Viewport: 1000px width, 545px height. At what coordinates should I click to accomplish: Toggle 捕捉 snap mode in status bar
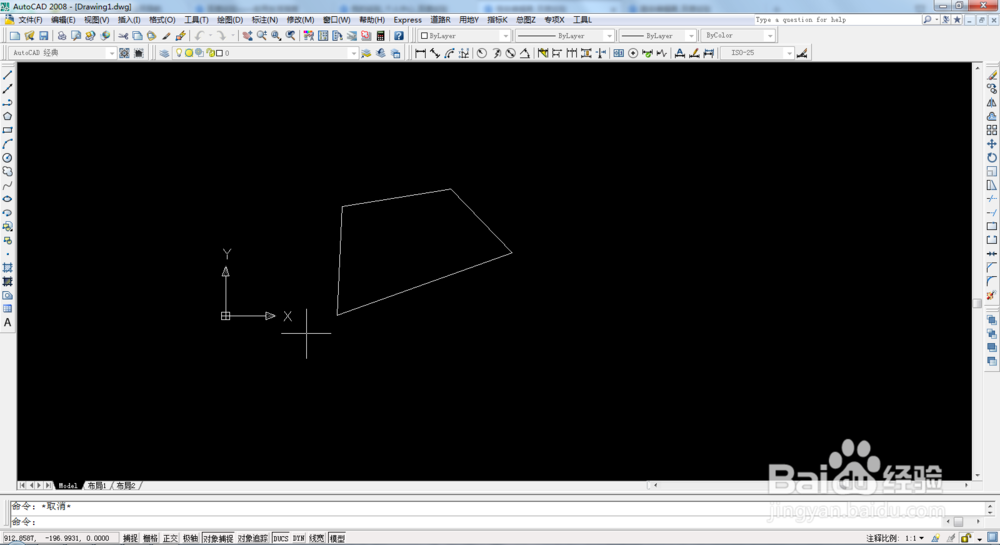(130, 539)
